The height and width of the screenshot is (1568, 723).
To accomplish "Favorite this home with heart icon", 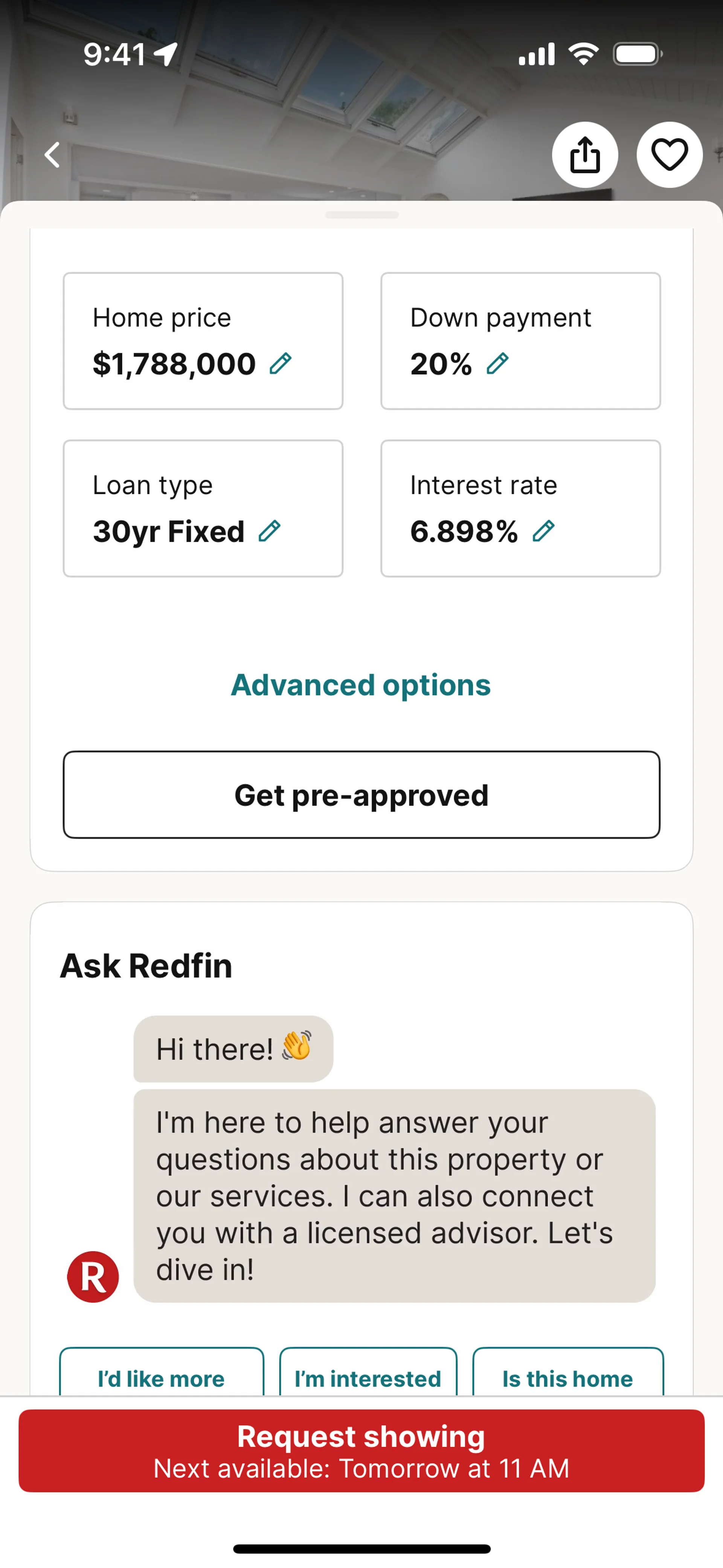I will (x=670, y=154).
